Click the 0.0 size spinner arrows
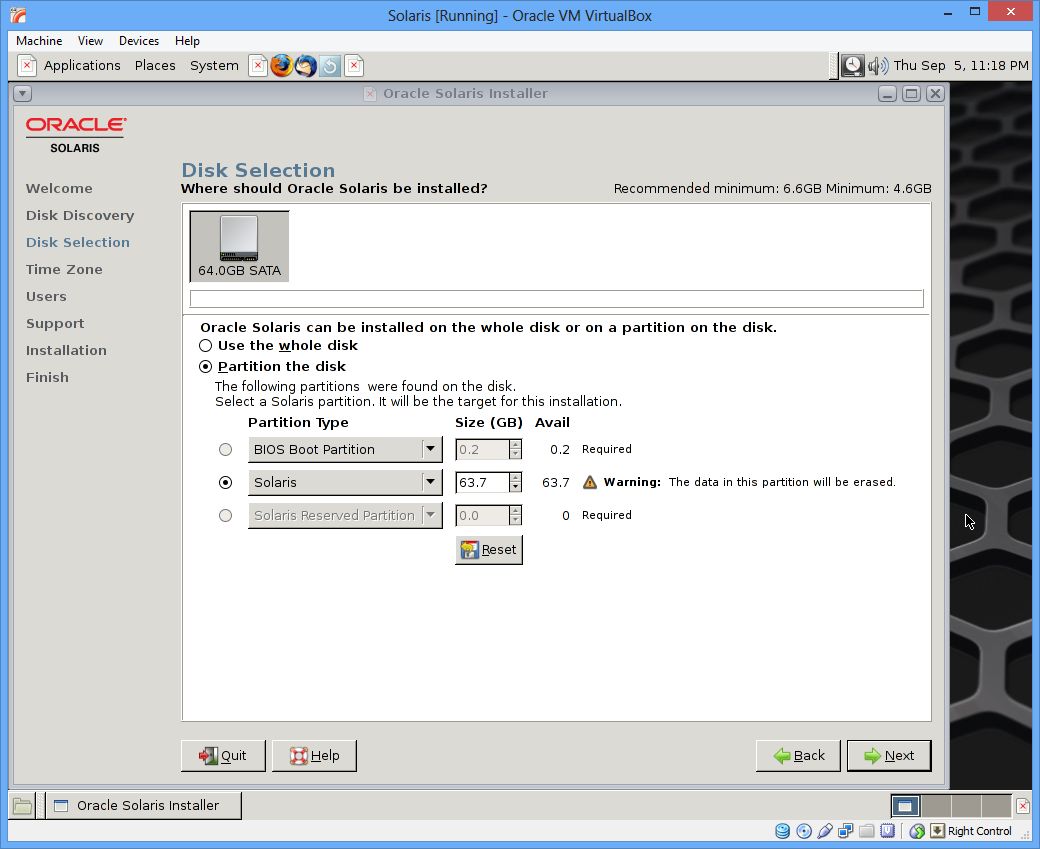The width and height of the screenshot is (1040, 849). [x=515, y=515]
